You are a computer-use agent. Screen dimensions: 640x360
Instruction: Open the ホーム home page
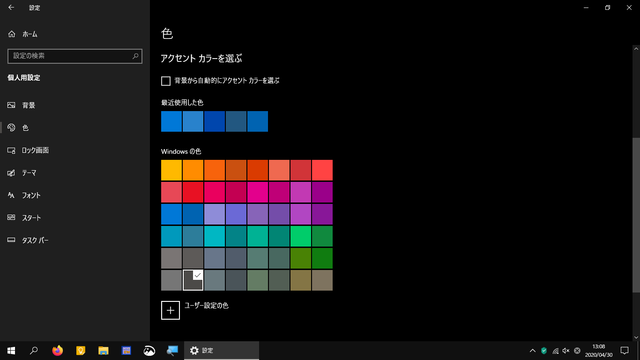[x=75, y=34]
